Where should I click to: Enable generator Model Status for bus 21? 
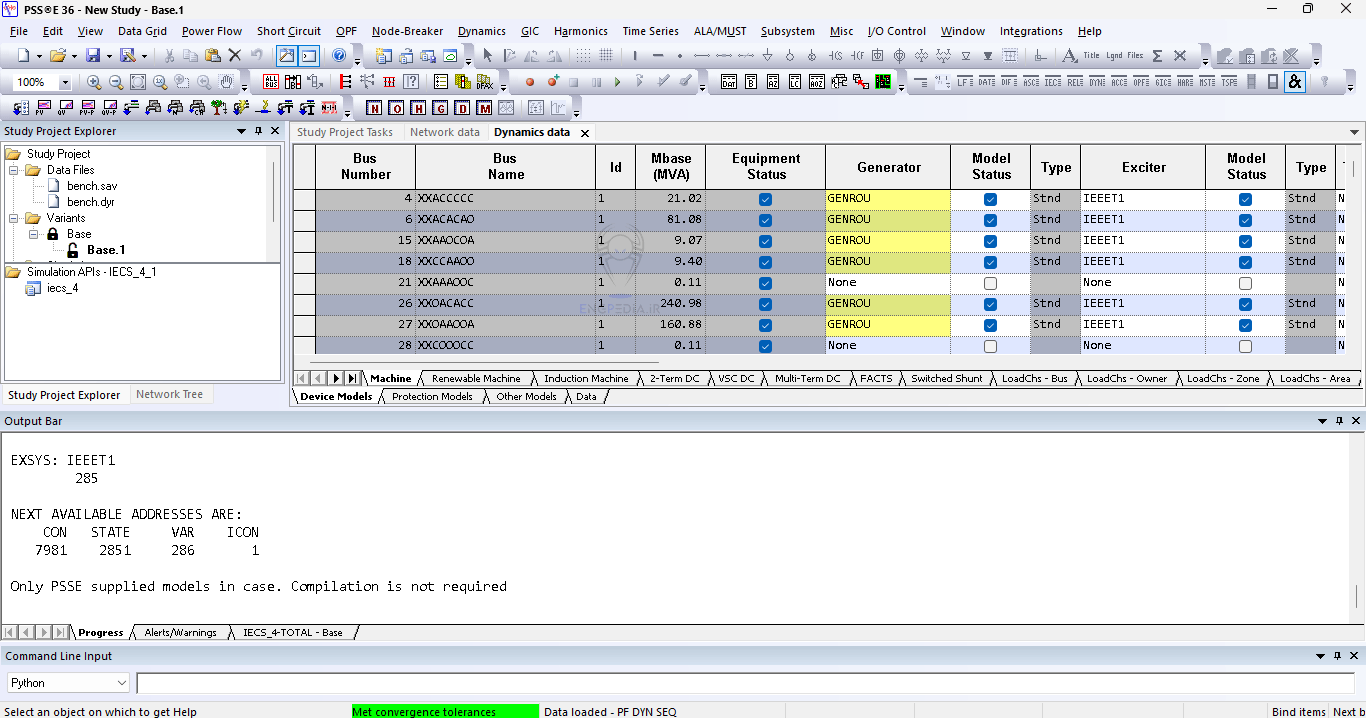990,283
